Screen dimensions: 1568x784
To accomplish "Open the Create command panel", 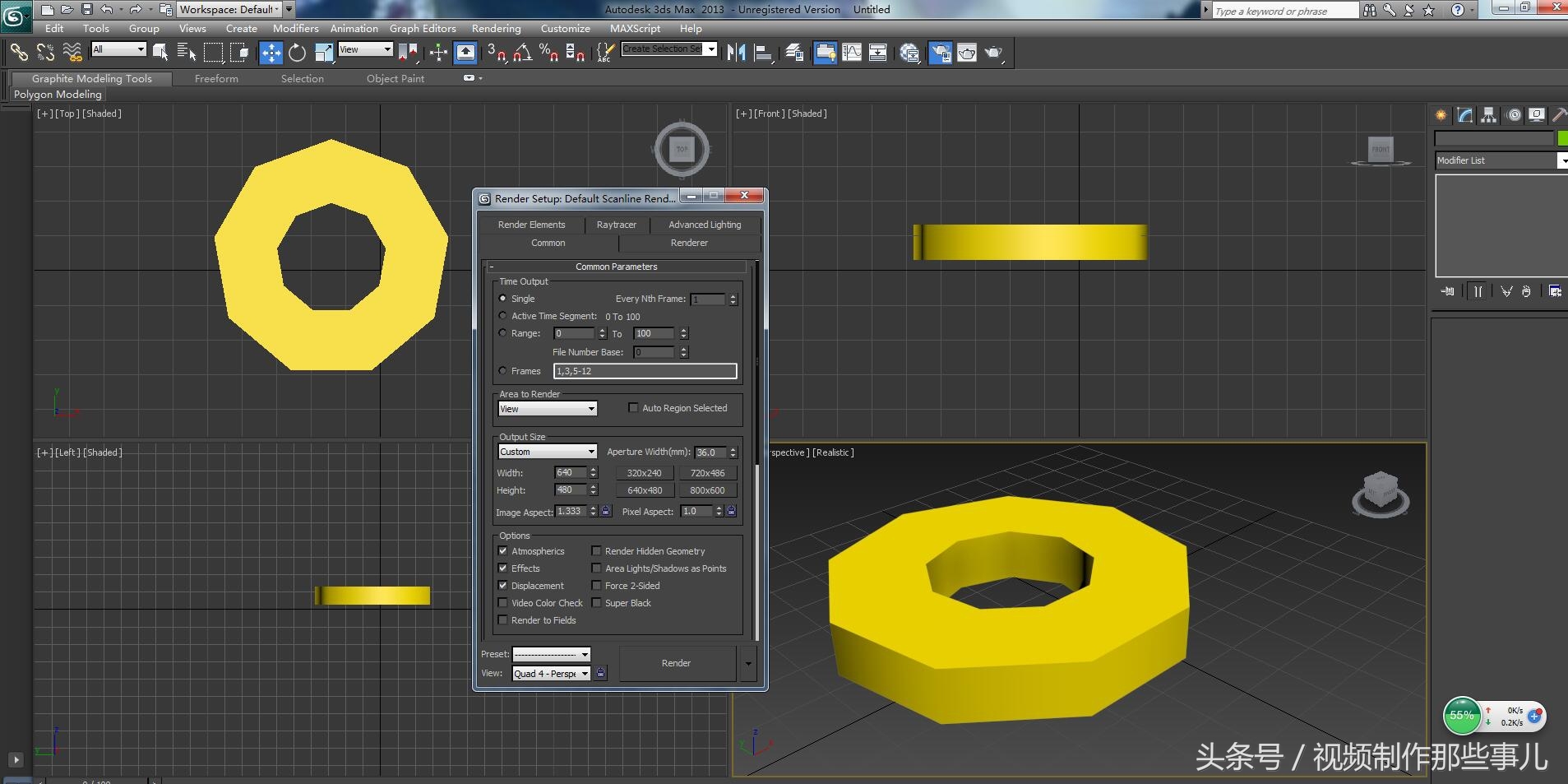I will click(1441, 116).
